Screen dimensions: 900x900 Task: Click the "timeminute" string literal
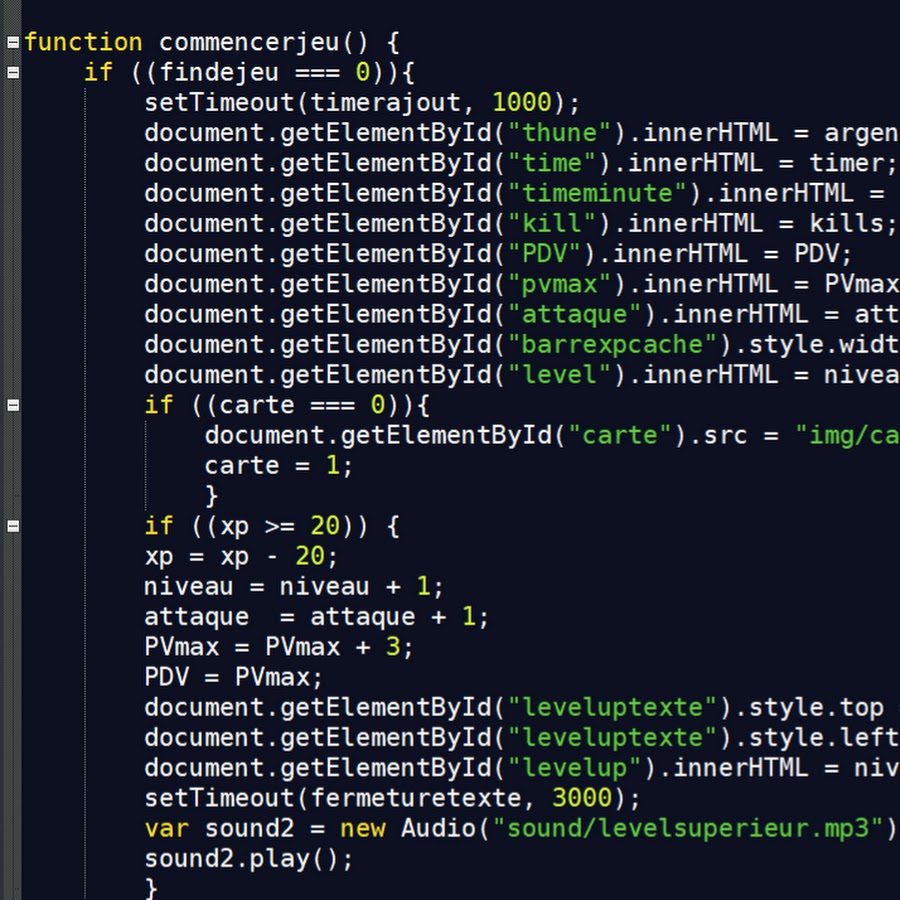597,193
